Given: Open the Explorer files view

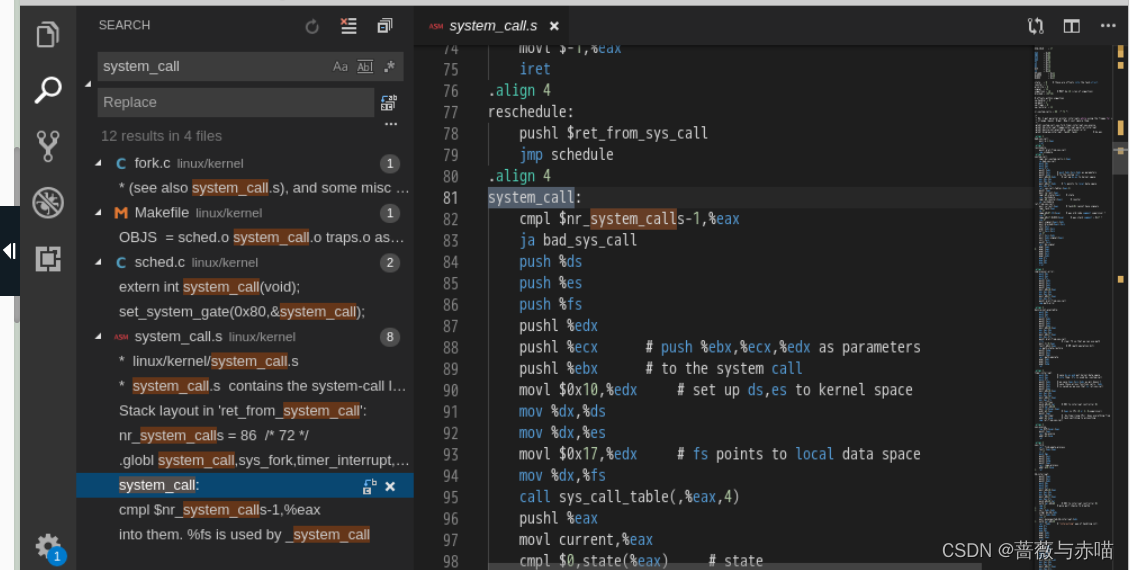Looking at the screenshot, I should pos(48,34).
